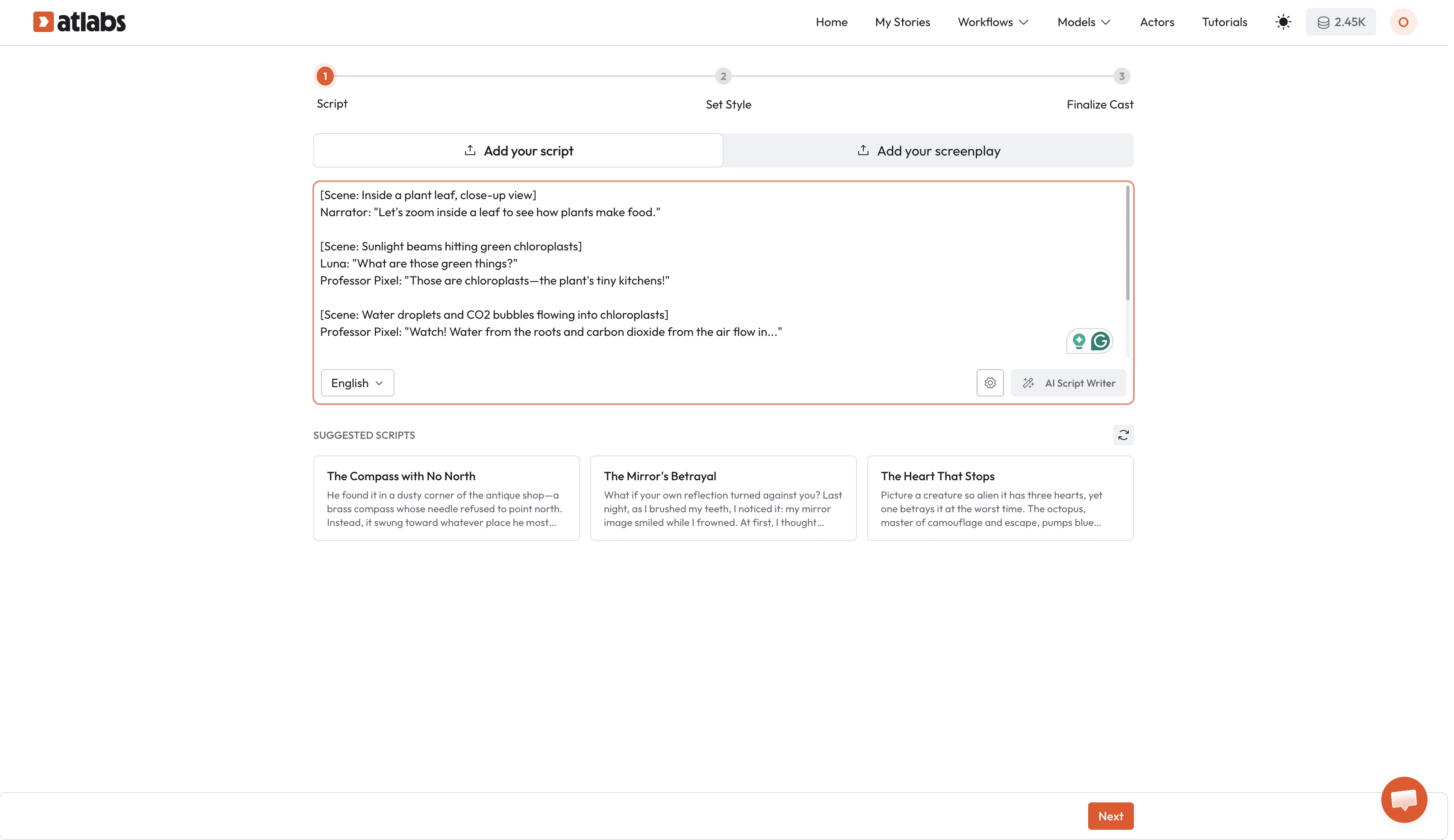Go to My Stories page
The image size is (1454, 840).
point(902,22)
